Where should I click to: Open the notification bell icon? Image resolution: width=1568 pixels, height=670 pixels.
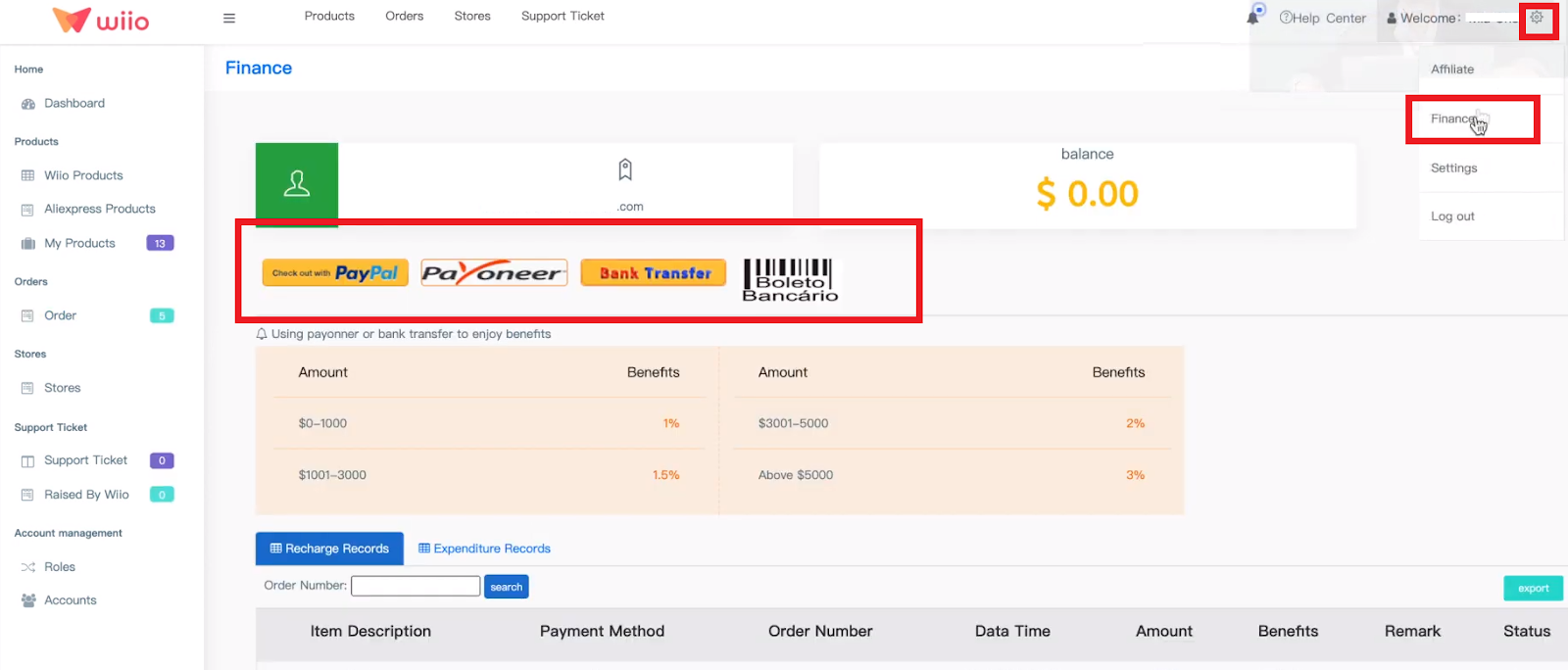pos(1253,17)
